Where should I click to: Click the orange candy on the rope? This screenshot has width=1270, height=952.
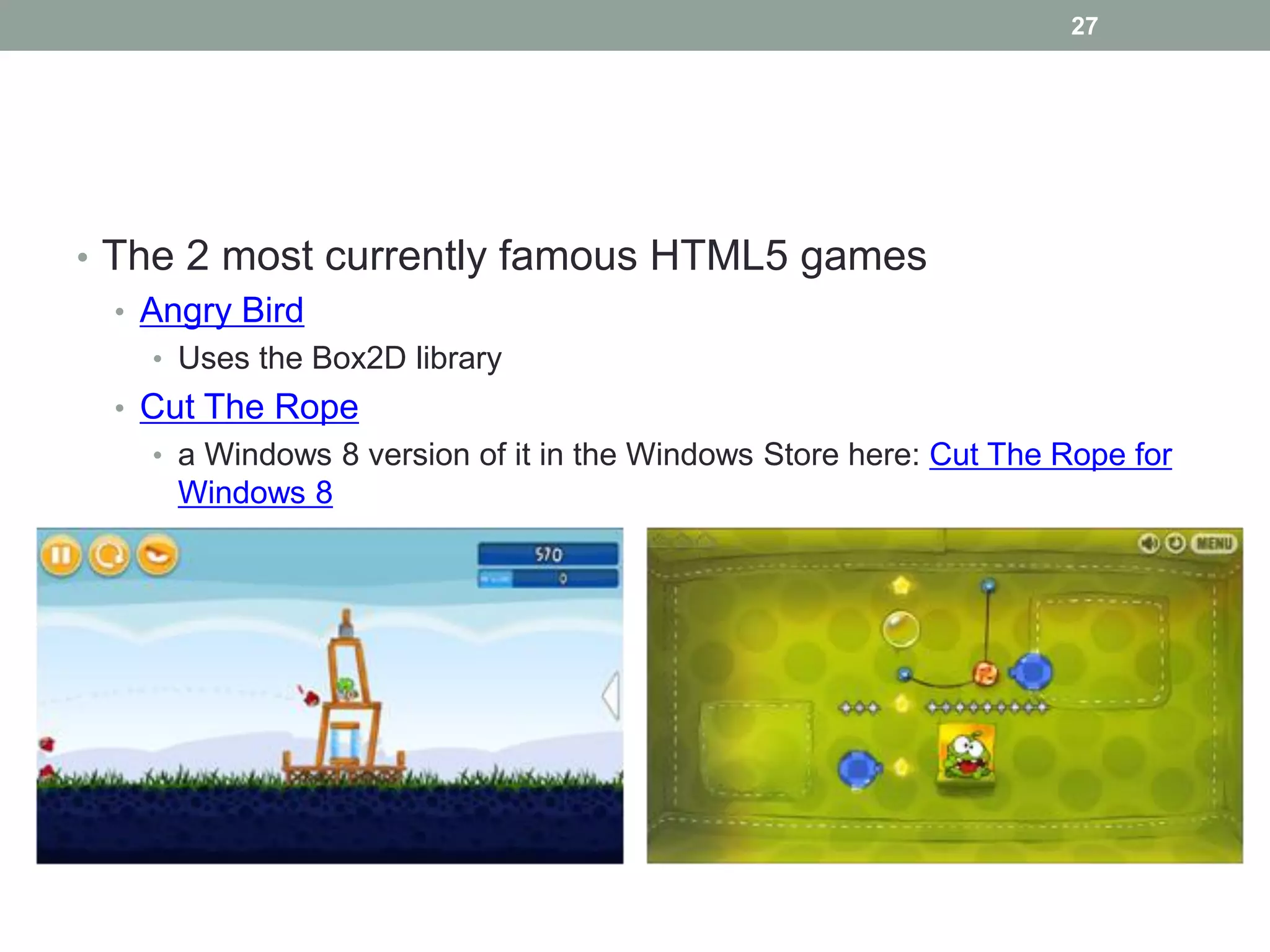pyautogui.click(x=985, y=673)
